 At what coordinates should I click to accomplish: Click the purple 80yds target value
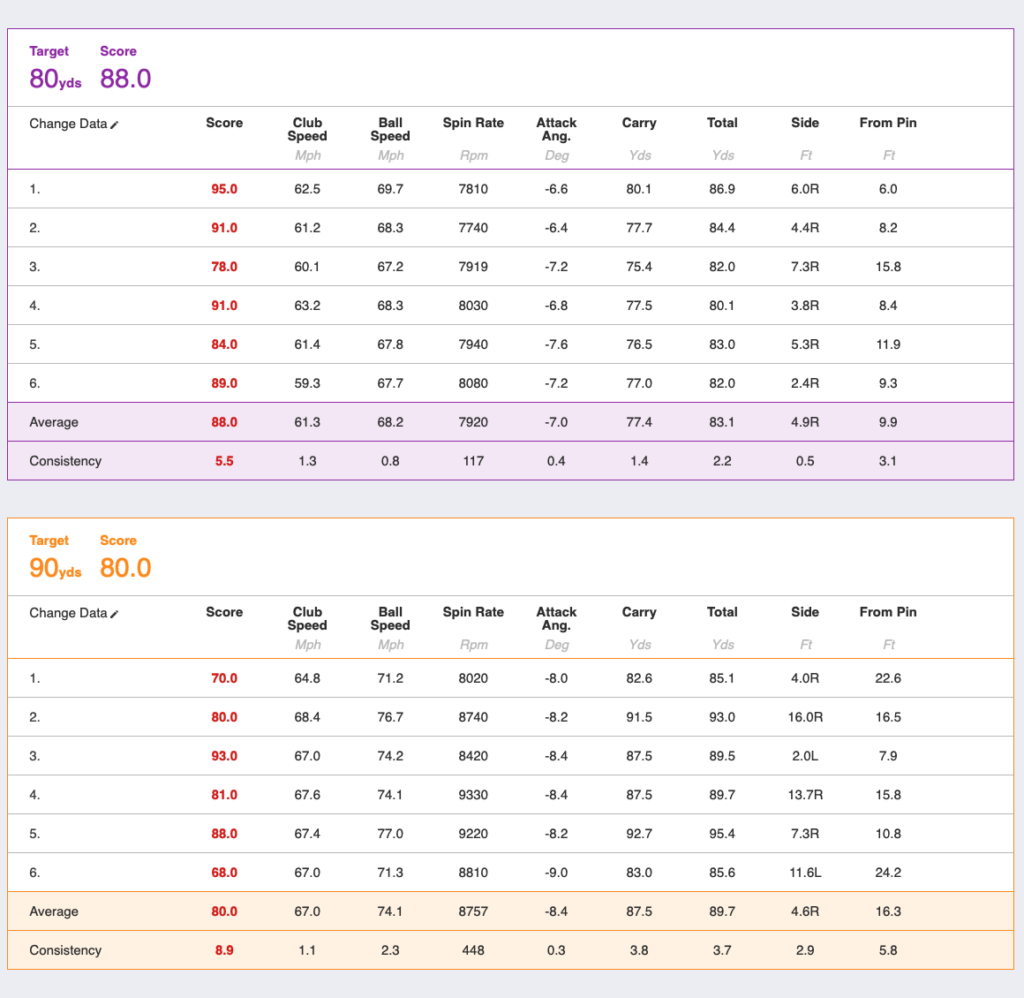coord(55,79)
